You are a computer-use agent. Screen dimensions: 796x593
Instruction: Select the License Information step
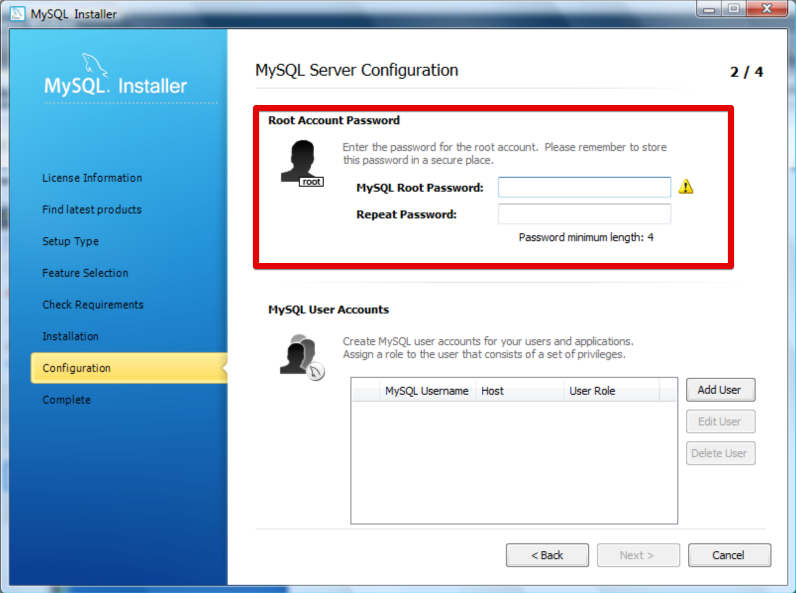92,178
